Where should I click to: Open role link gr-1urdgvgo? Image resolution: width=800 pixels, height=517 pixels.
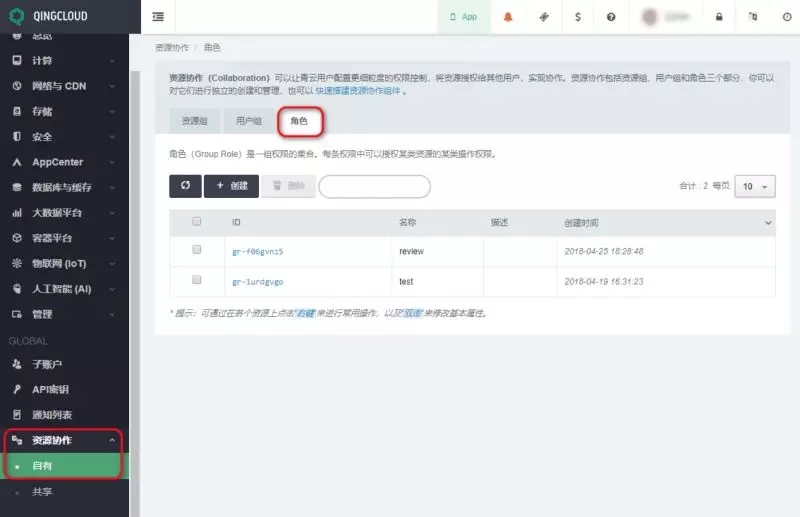tap(257, 282)
